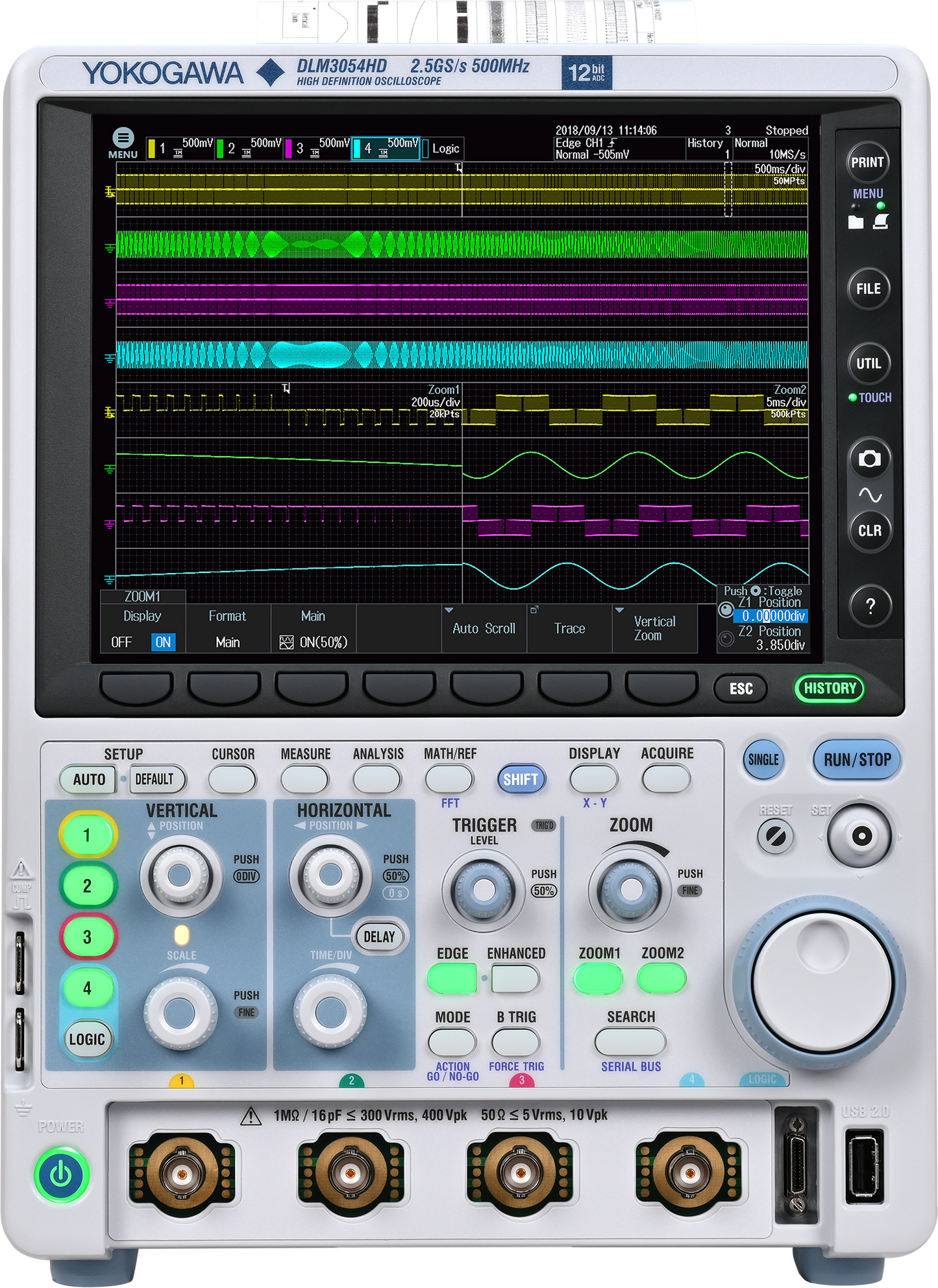Click the SINGLE acquisition button
Screen dimensions: 938x1288
[x=763, y=760]
